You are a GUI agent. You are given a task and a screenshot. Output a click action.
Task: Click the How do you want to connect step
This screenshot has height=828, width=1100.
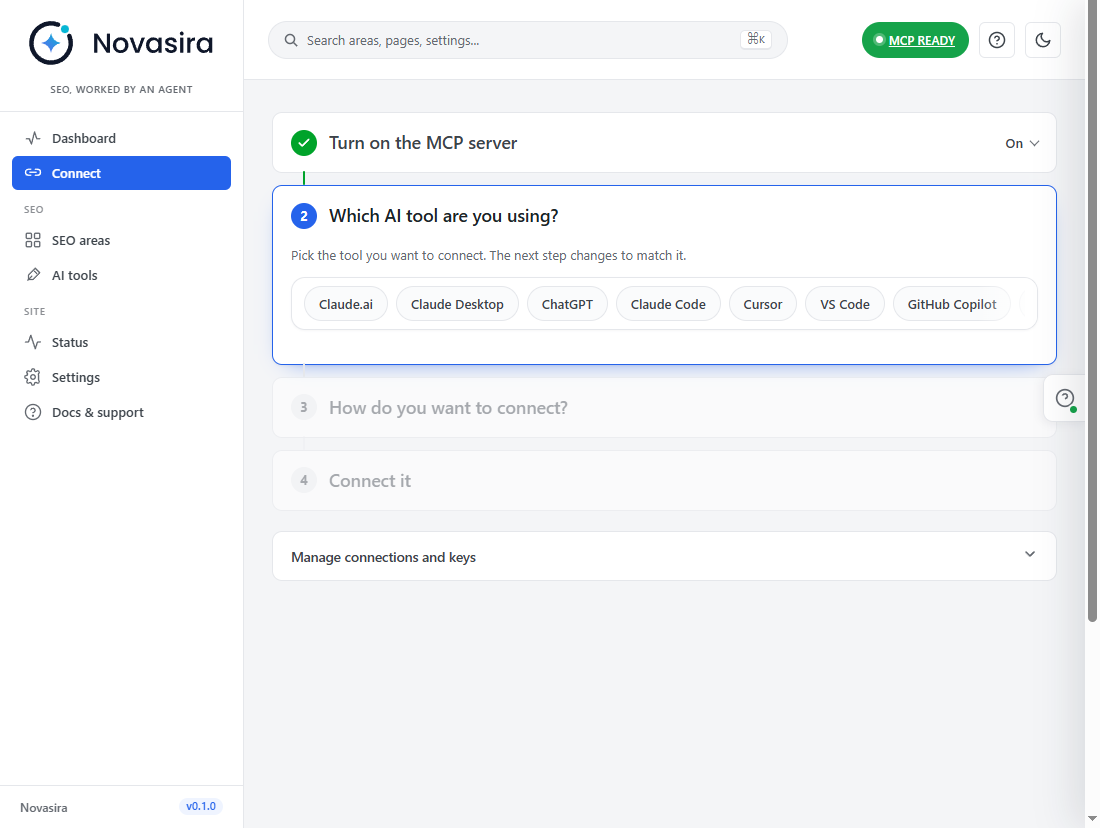664,408
